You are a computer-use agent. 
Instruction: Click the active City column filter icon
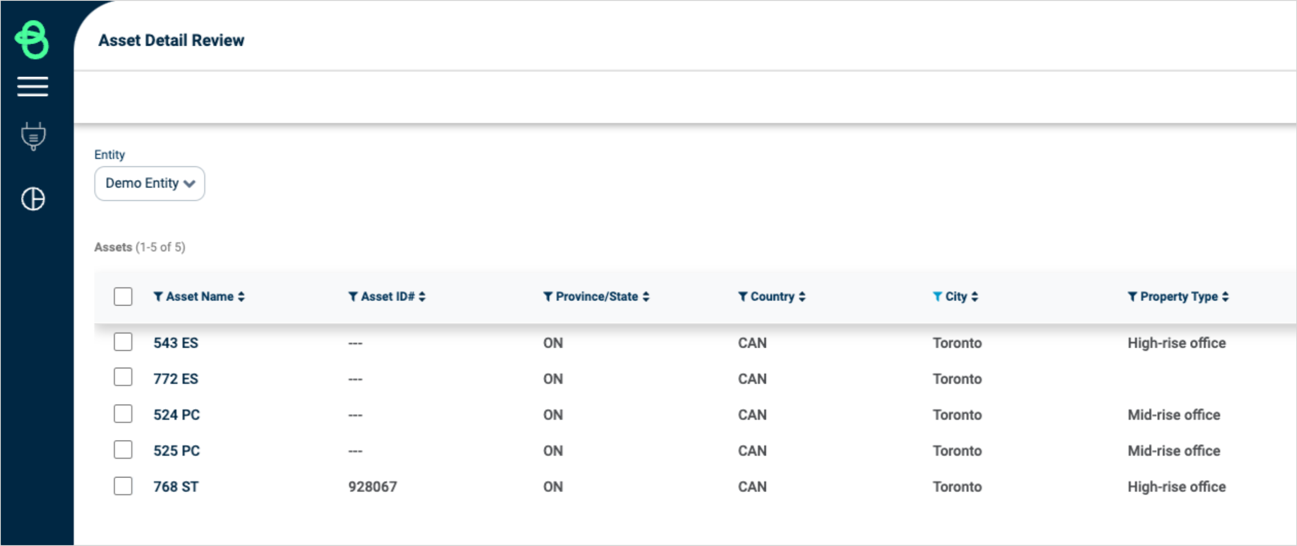tap(937, 297)
